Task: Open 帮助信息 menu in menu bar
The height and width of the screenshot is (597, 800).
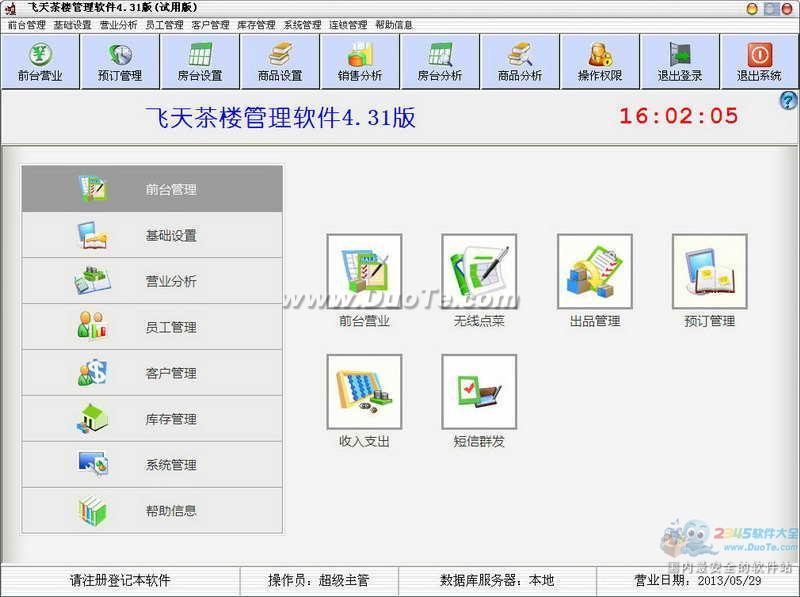Action: coord(394,24)
